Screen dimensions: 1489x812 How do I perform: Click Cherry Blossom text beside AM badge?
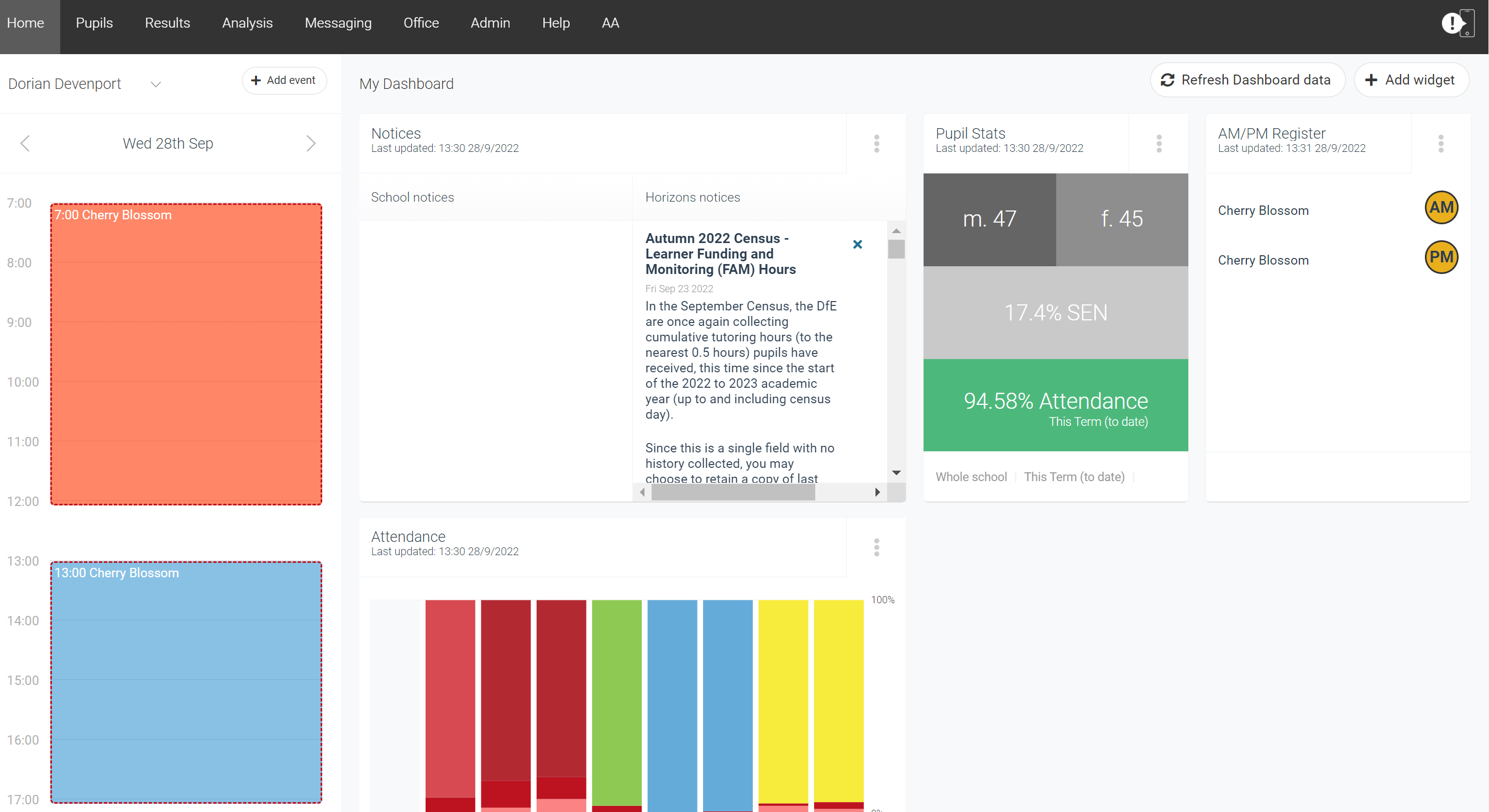click(1263, 211)
